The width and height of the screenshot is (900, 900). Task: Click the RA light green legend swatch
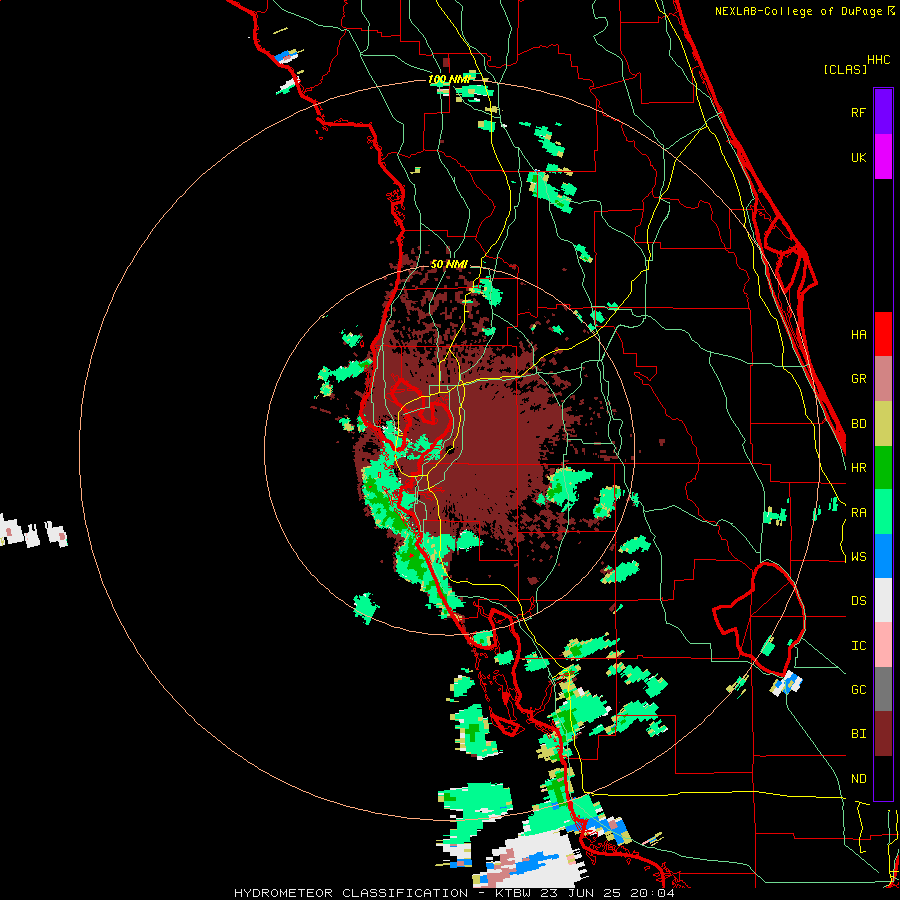coord(883,512)
